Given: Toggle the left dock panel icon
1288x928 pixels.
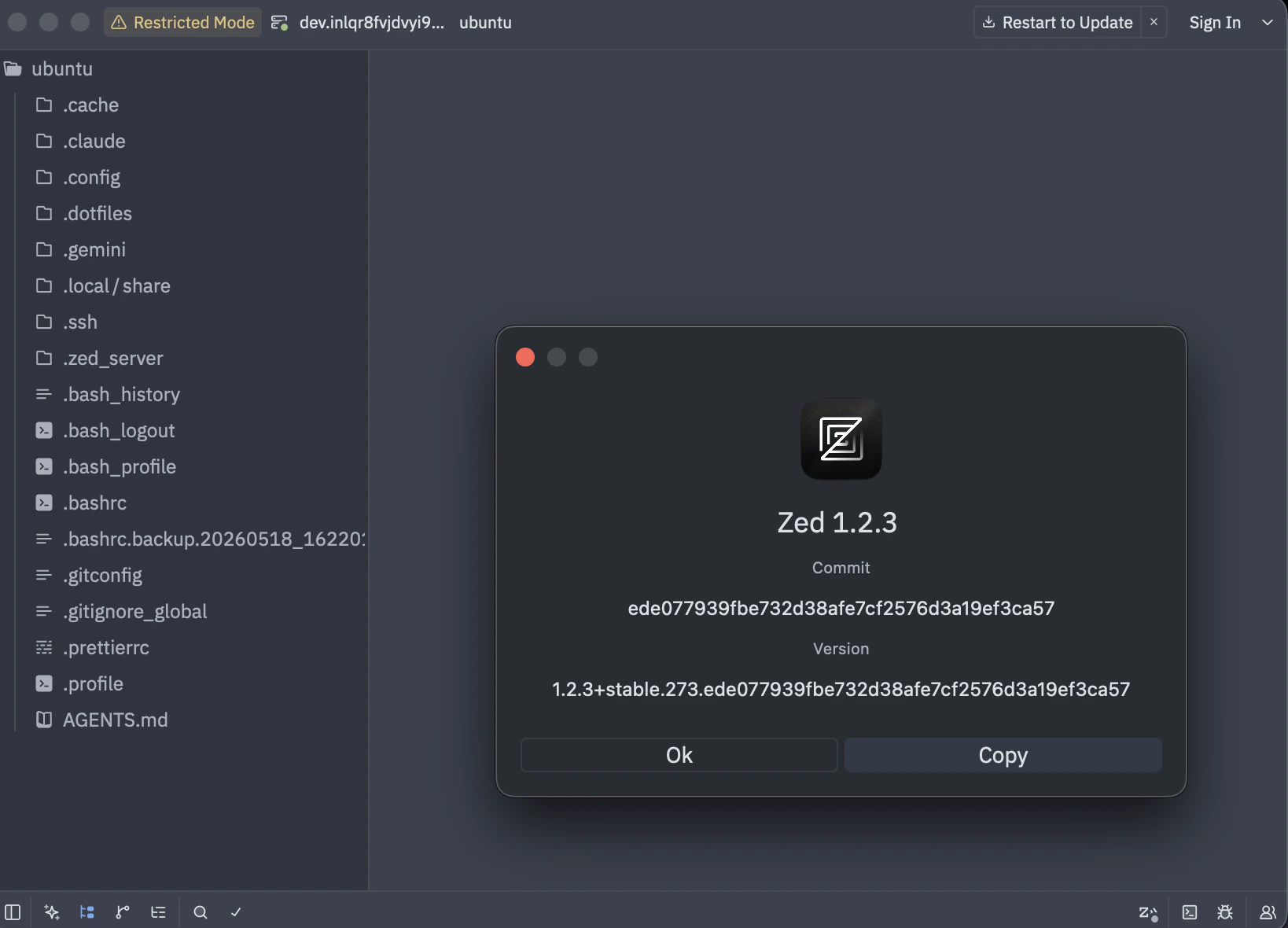Looking at the screenshot, I should point(13,912).
